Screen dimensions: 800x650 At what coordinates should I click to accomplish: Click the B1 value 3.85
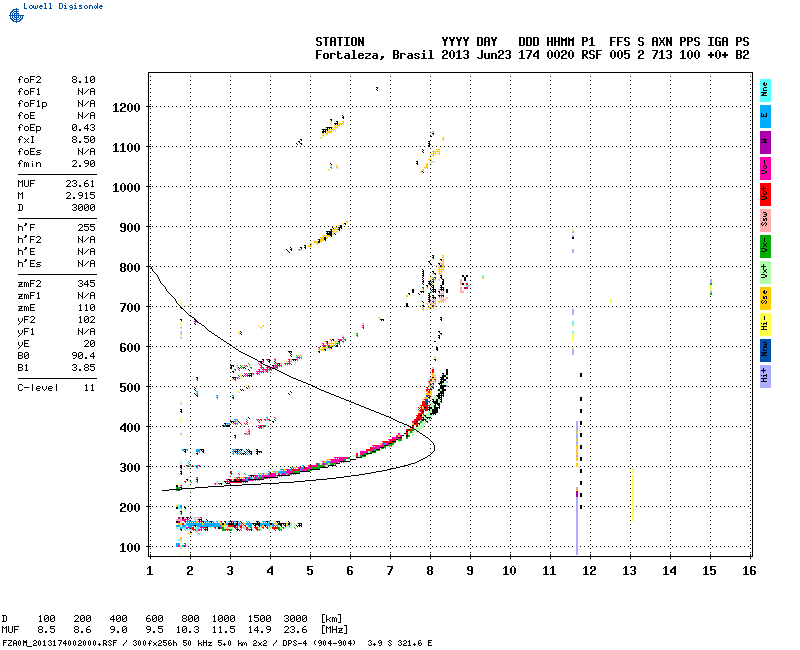coord(83,368)
